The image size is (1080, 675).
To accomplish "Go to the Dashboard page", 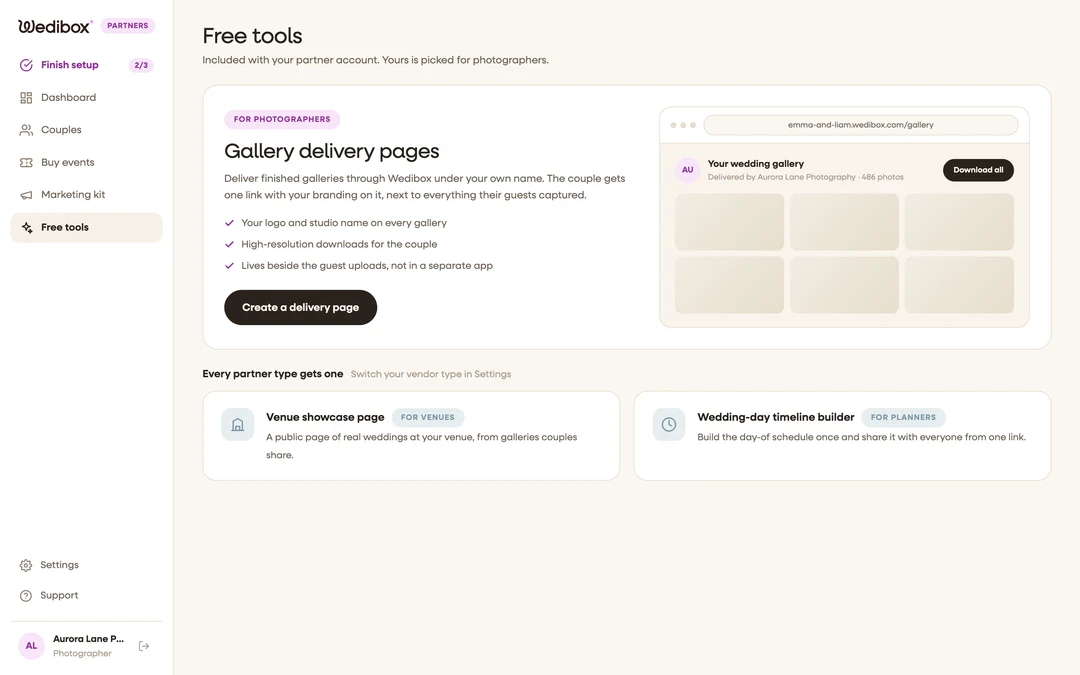I will 86,98.
